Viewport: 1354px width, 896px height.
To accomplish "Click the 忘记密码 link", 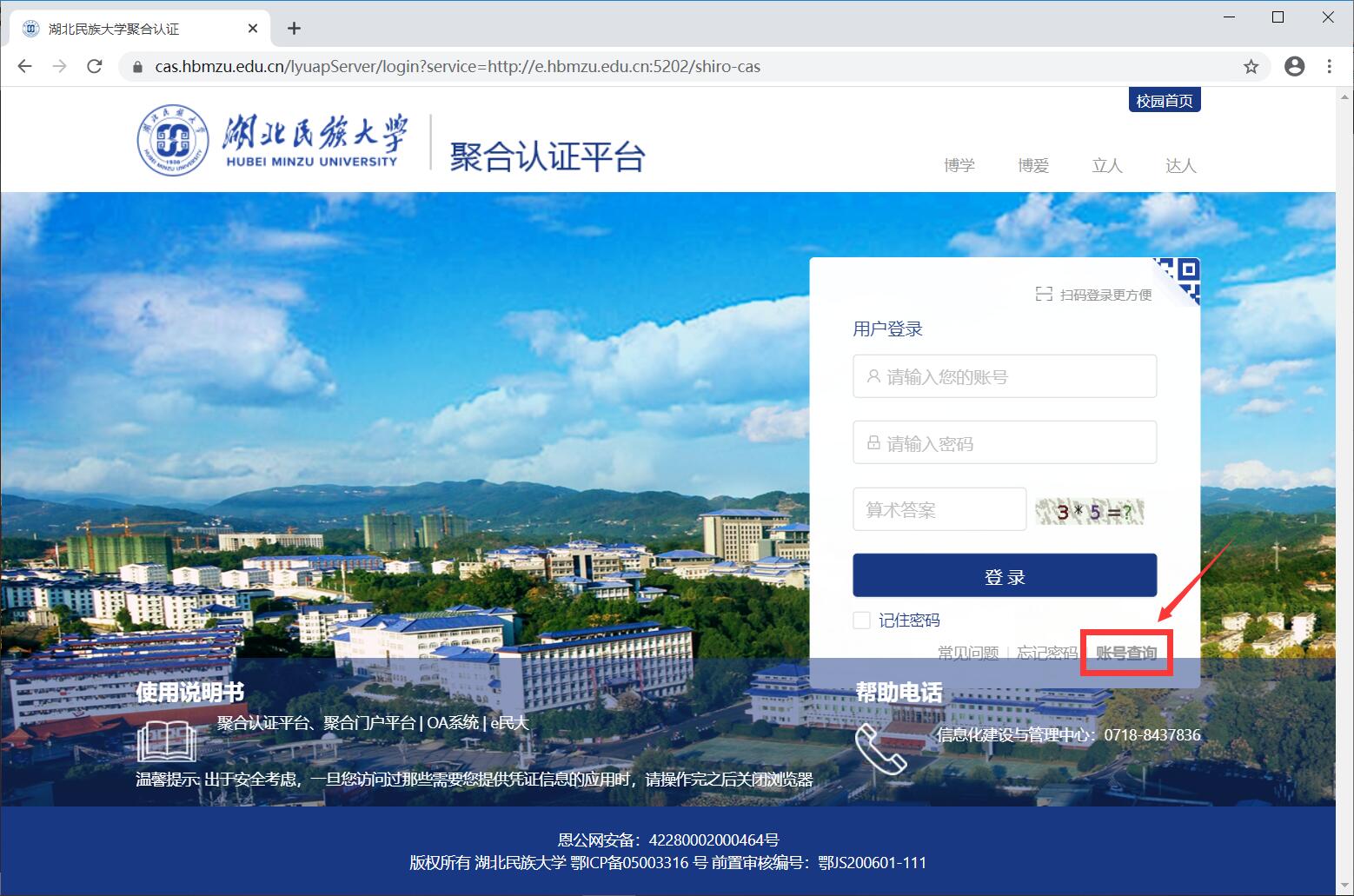I will pyautogui.click(x=1047, y=653).
